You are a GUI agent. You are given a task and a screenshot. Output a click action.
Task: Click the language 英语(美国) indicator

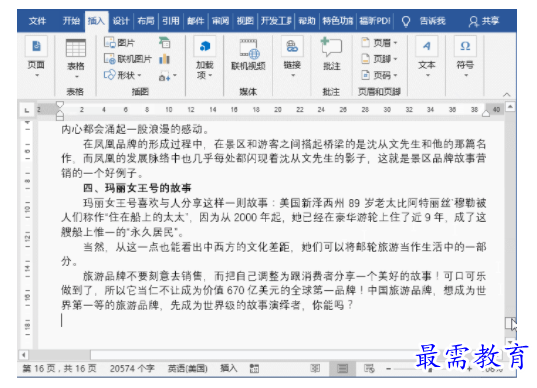(x=187, y=369)
